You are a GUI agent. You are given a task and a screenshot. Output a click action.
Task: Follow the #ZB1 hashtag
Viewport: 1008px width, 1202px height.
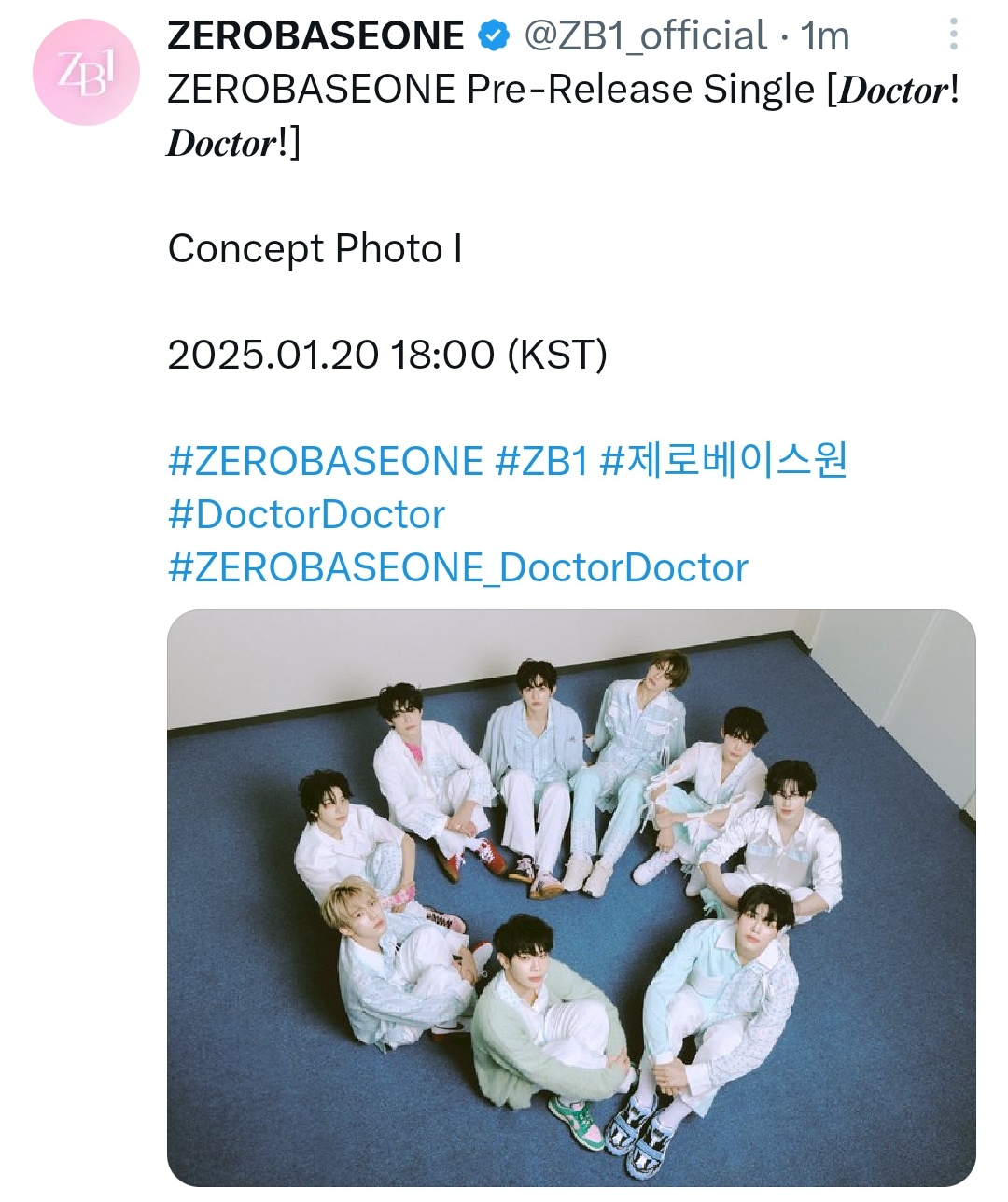tap(541, 461)
